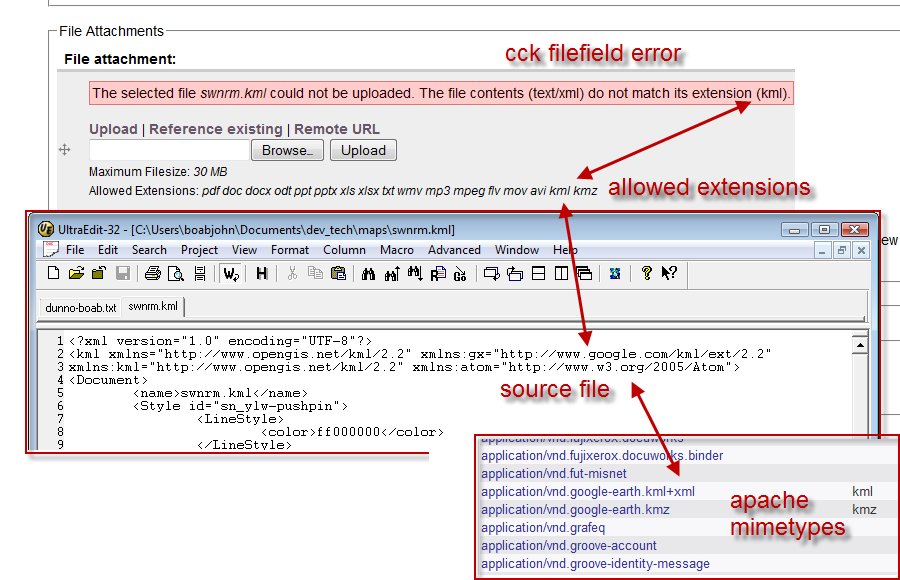Open print preview

(x=176, y=272)
